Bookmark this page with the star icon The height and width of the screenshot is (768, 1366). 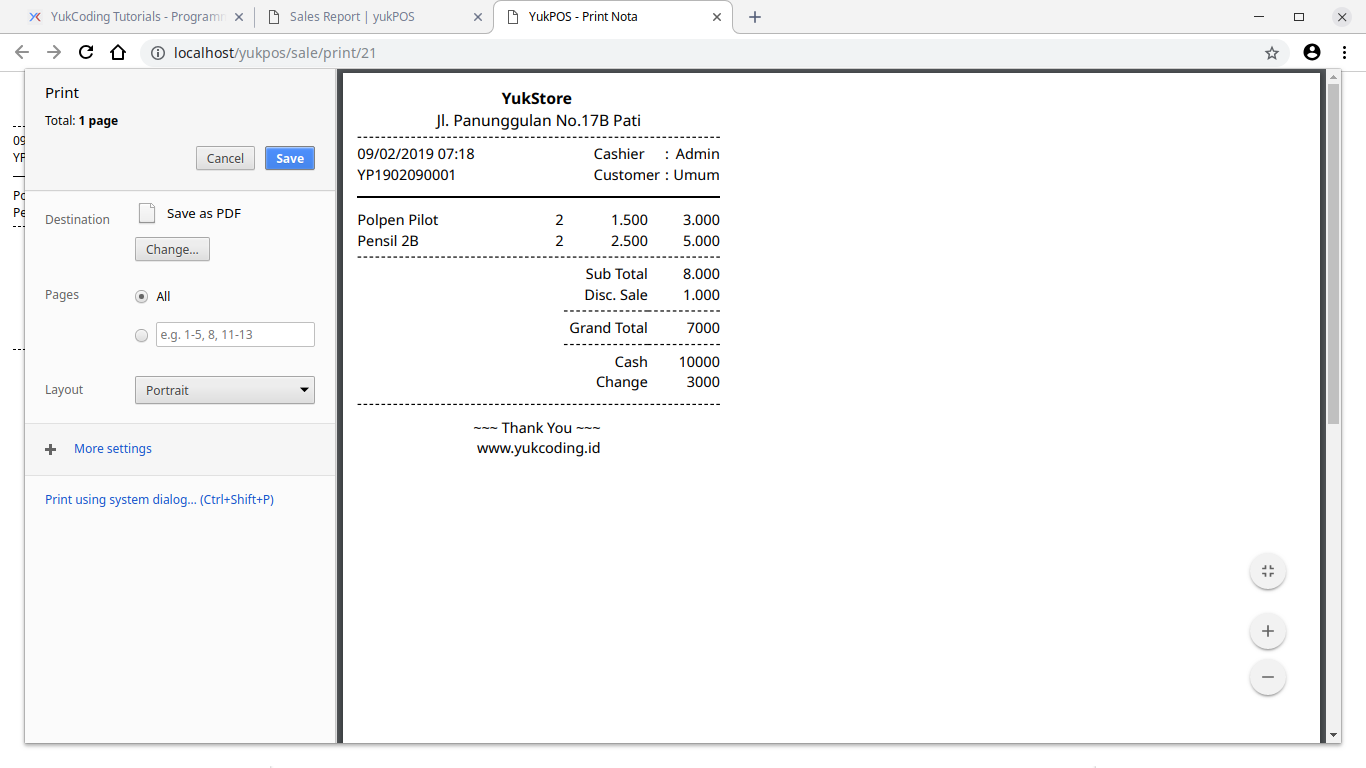[1272, 53]
